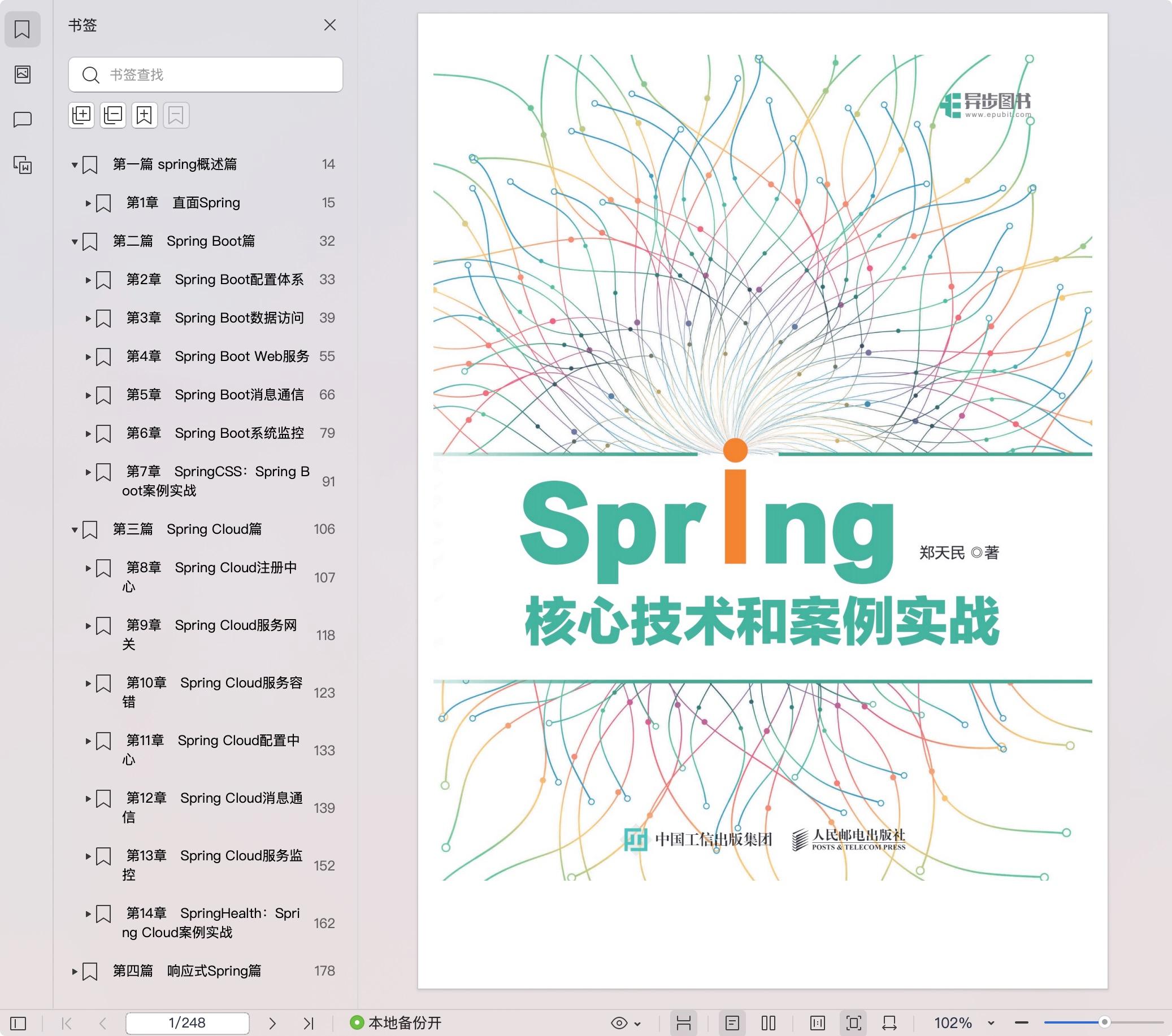The height and width of the screenshot is (1036, 1172).
Task: Go to first page button
Action: 67,1023
